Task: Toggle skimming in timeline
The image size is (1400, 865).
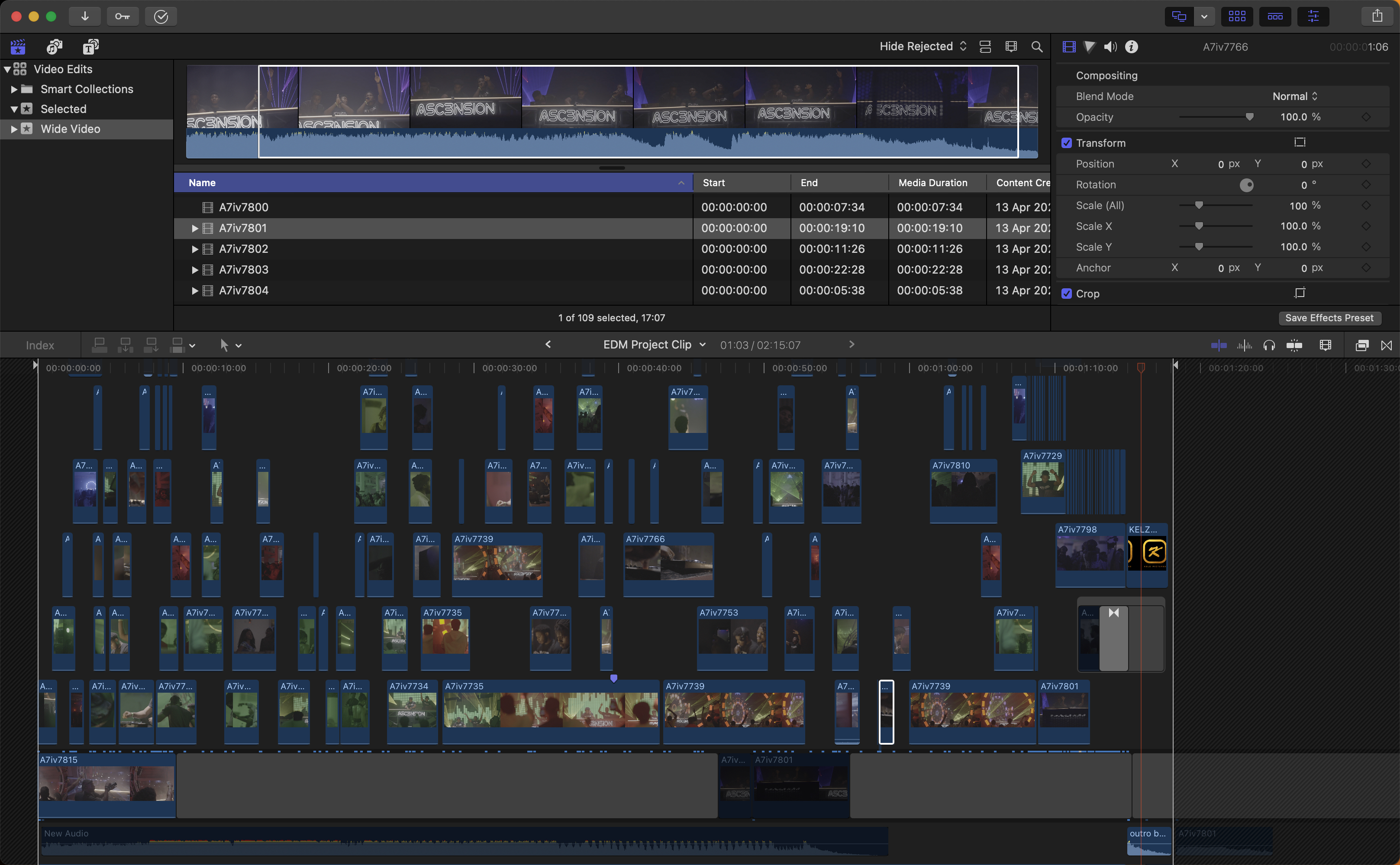Action: [x=1219, y=345]
